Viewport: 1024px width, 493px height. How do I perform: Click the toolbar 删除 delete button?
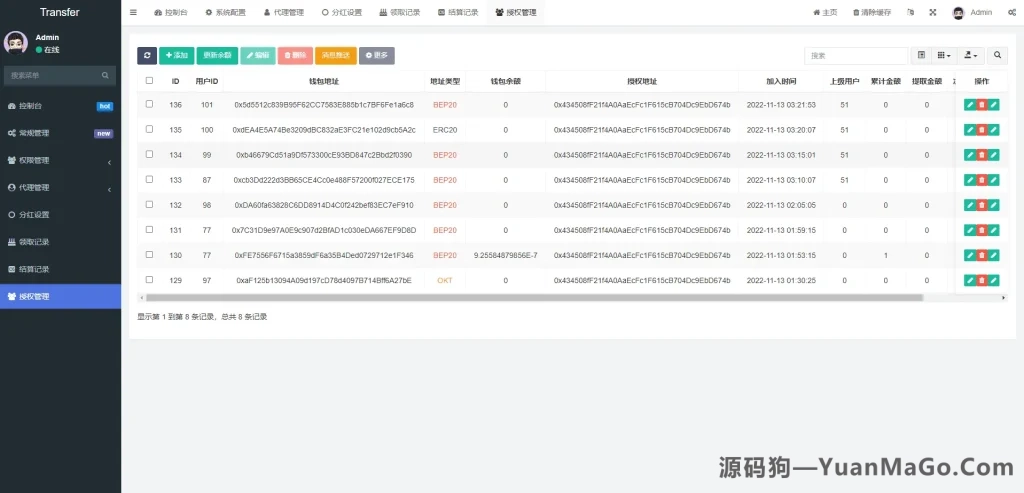(295, 56)
